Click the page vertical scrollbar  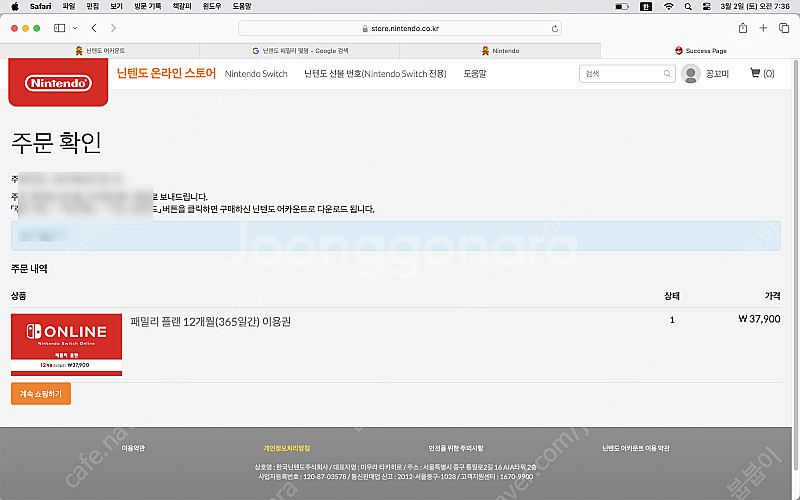795,265
